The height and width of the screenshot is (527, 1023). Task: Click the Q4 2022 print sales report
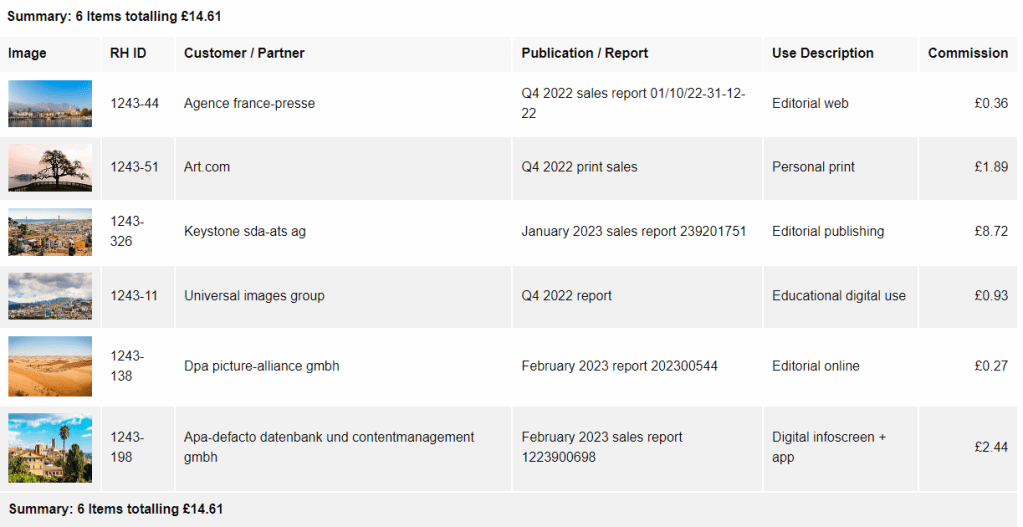click(x=579, y=167)
